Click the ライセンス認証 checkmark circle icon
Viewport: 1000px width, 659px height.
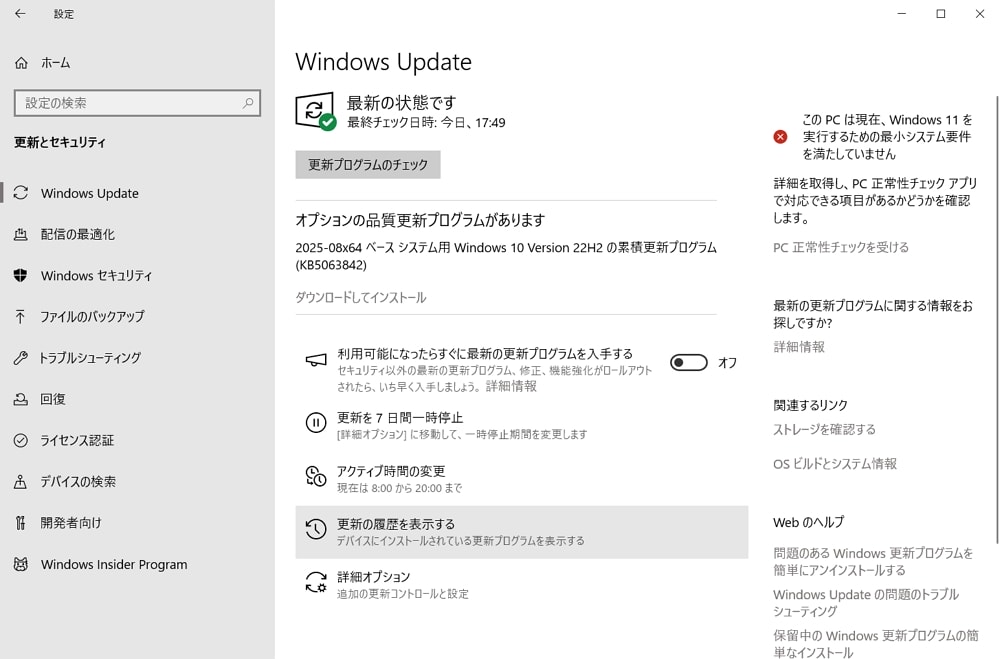point(20,440)
